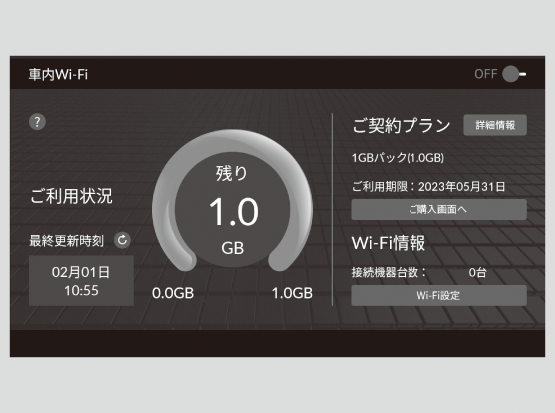Click the Wi-Fi情報 section heading
Image resolution: width=555 pixels, height=413 pixels.
[x=388, y=243]
